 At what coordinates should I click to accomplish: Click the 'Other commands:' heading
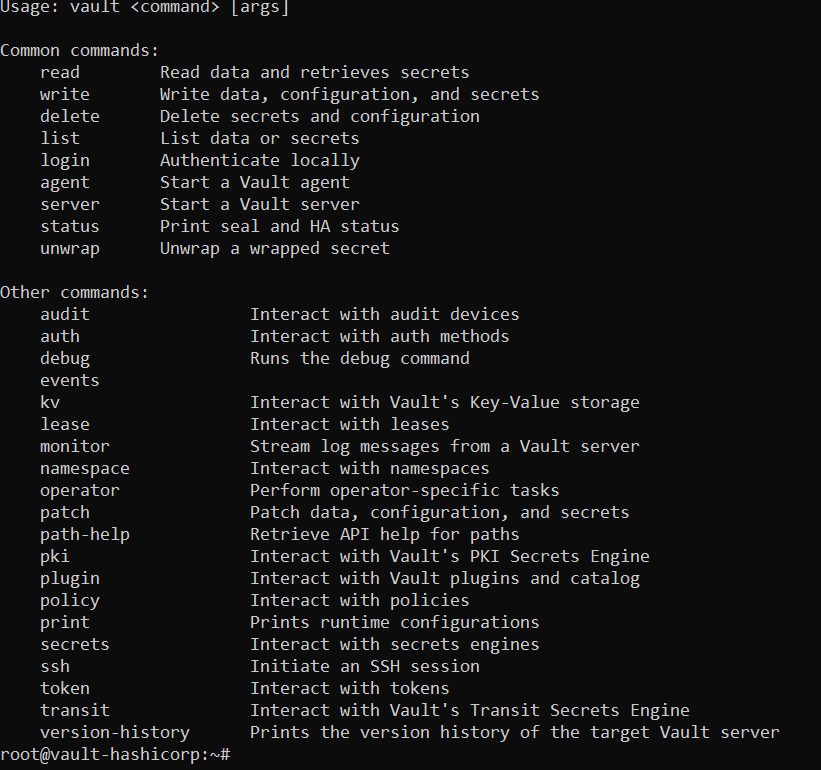[75, 292]
